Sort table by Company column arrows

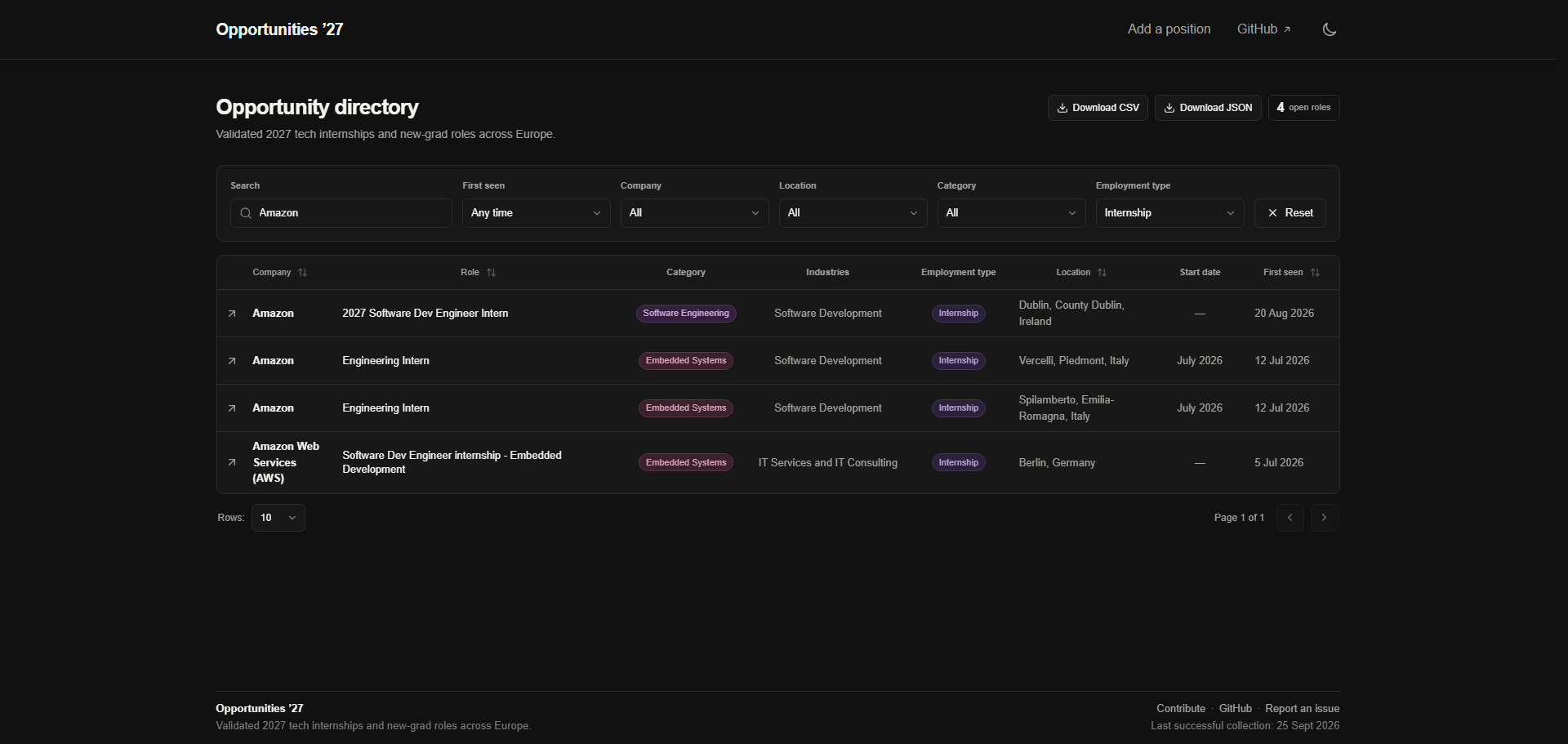302,273
